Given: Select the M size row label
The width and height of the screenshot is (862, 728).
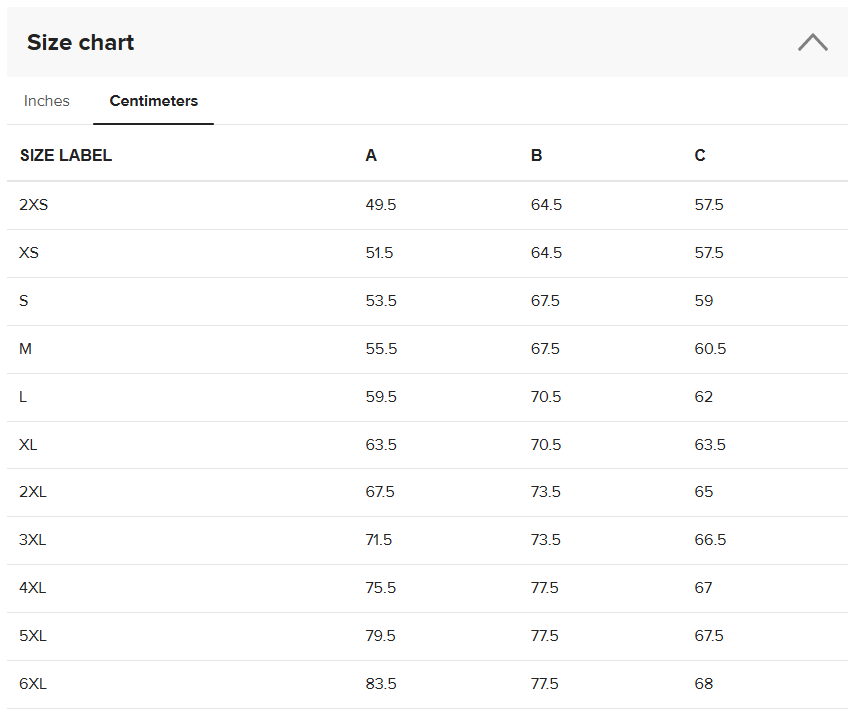Looking at the screenshot, I should tap(26, 349).
